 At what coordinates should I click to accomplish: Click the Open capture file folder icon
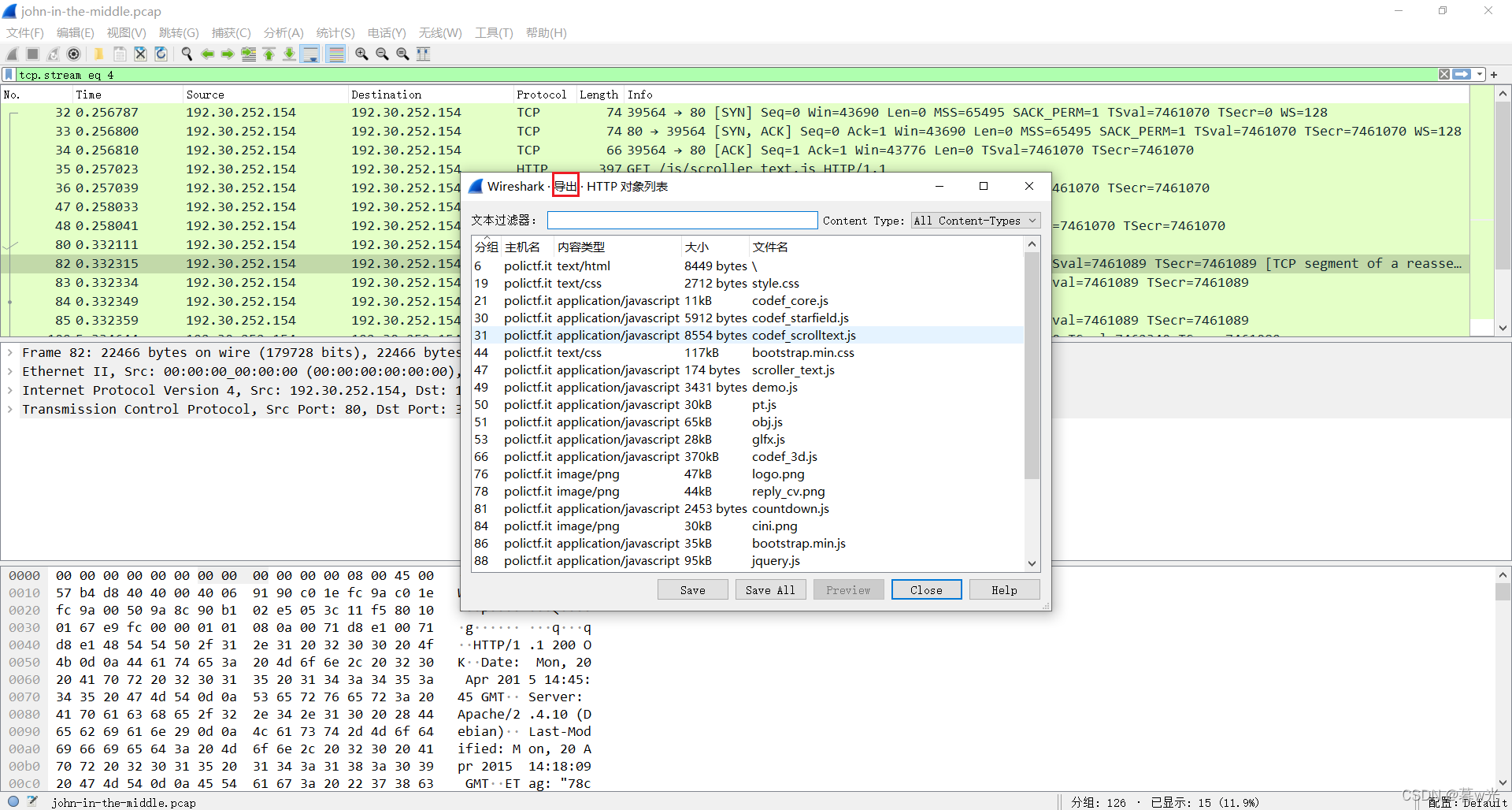pos(98,54)
